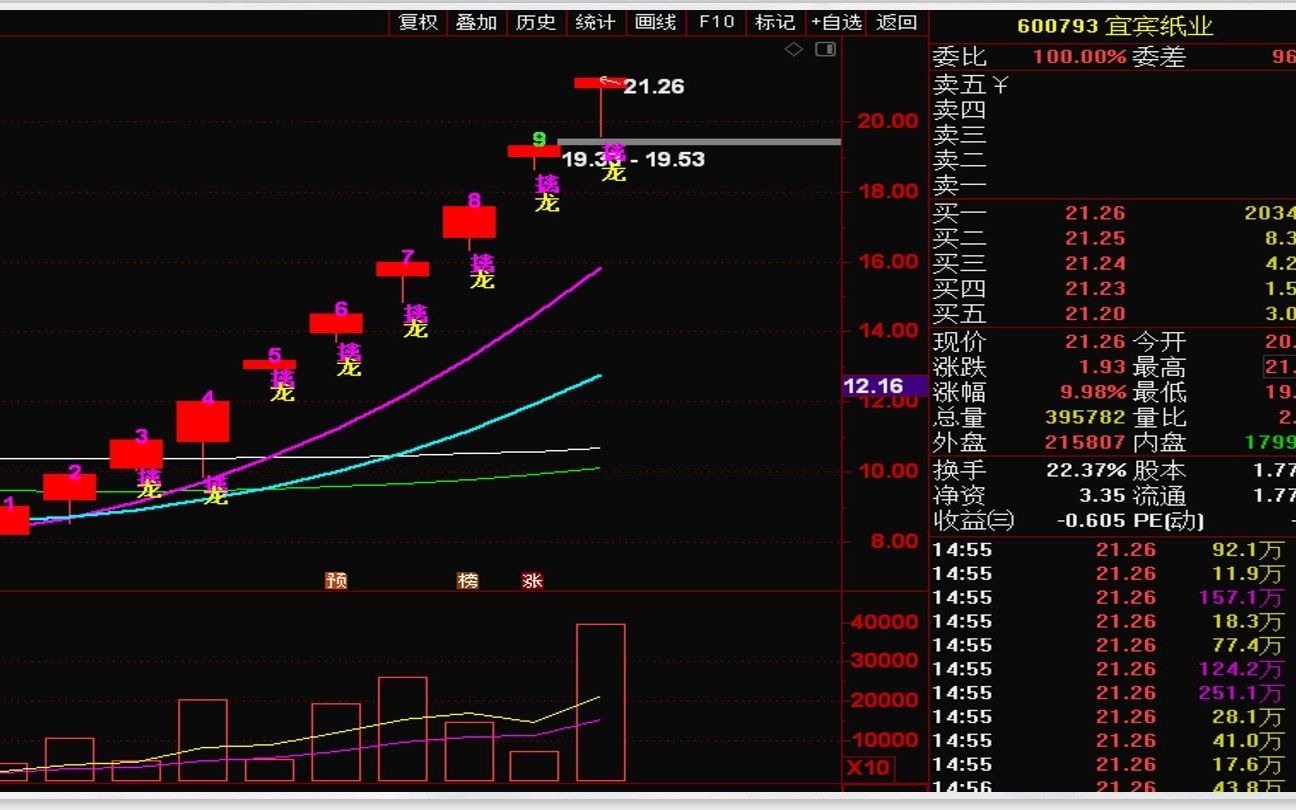The width and height of the screenshot is (1296, 810).
Task: Click the 总量 395782 value
Action: click(1086, 417)
